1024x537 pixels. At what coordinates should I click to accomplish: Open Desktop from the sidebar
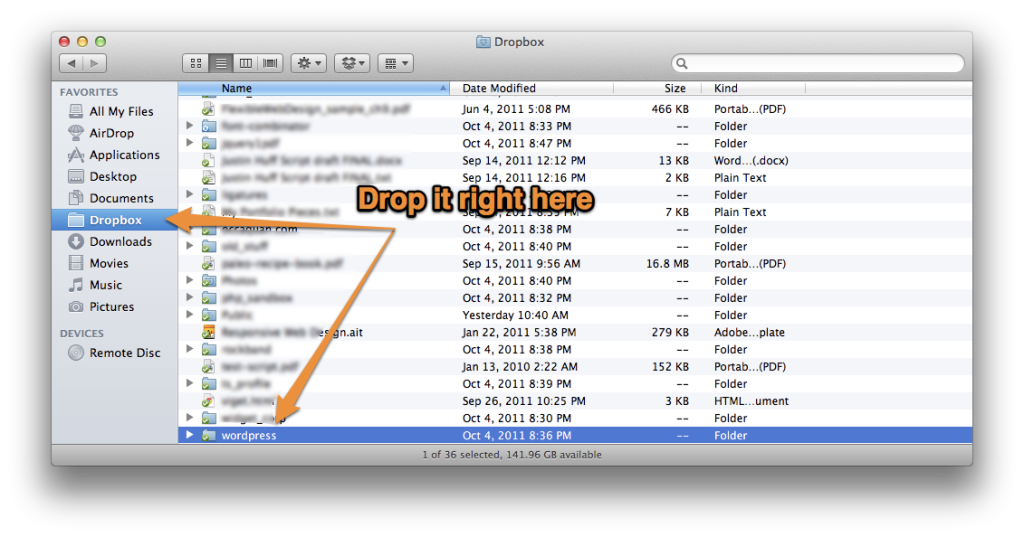coord(114,176)
